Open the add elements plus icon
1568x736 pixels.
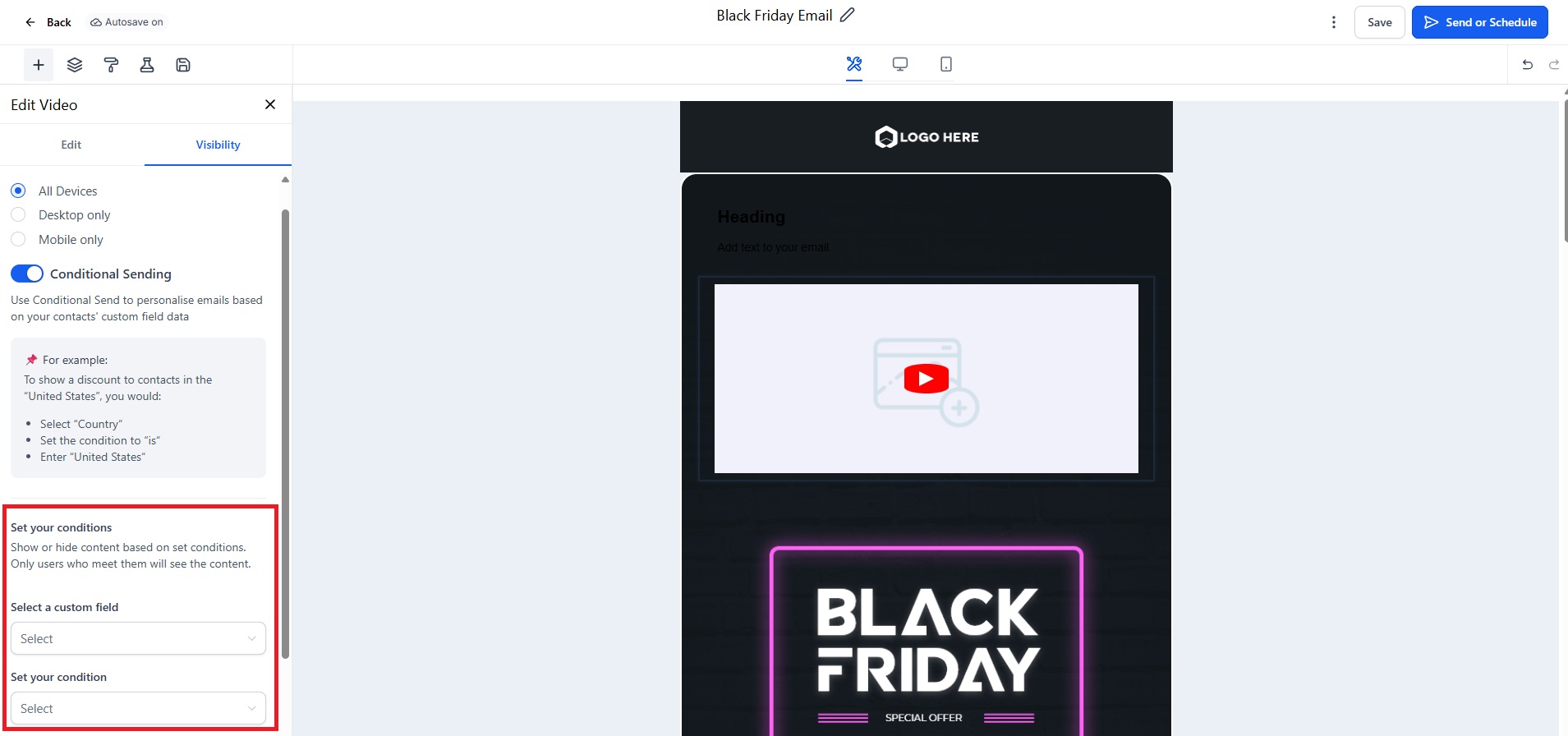(39, 65)
